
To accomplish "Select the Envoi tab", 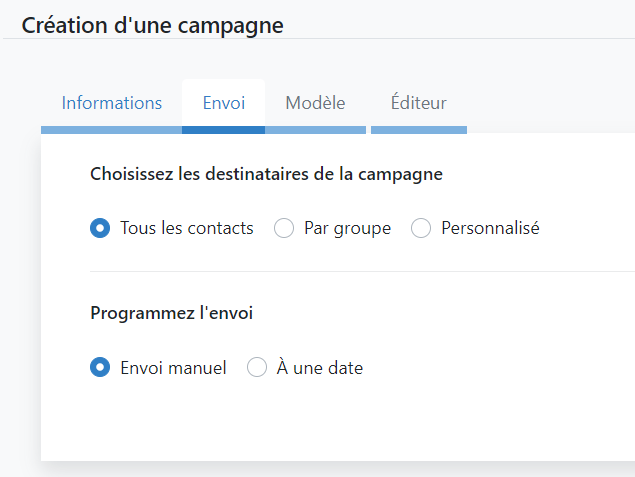I will pyautogui.click(x=224, y=103).
